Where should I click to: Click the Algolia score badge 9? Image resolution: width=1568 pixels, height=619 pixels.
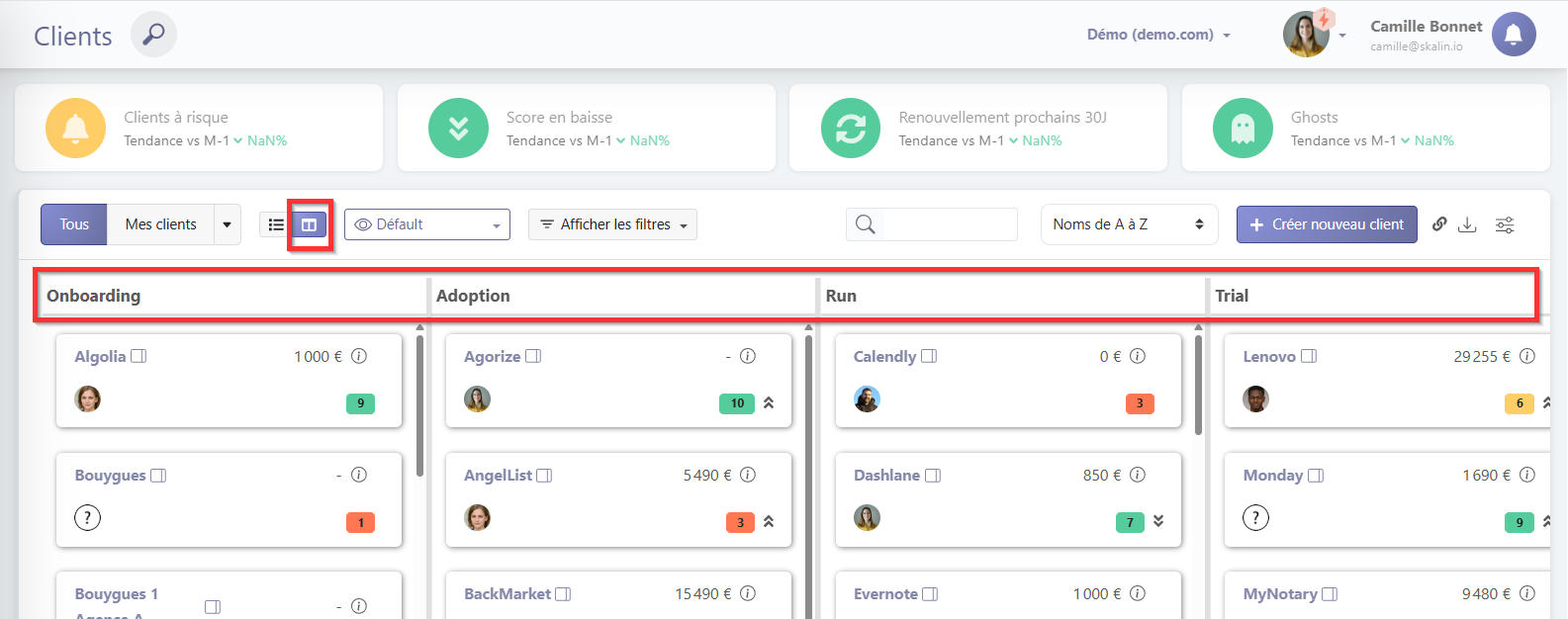click(x=360, y=403)
